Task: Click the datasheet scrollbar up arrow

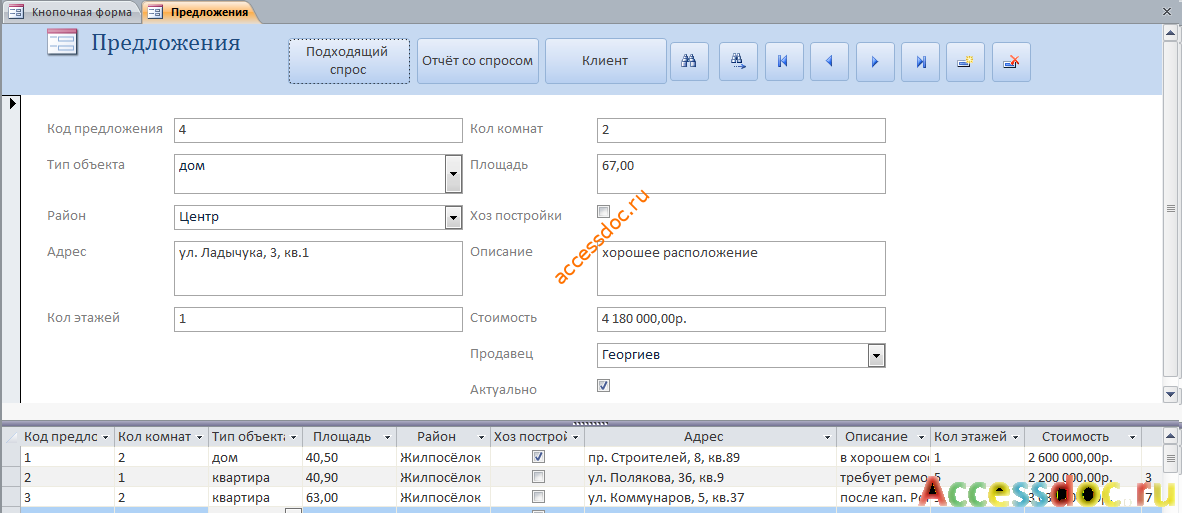Action: (1170, 436)
